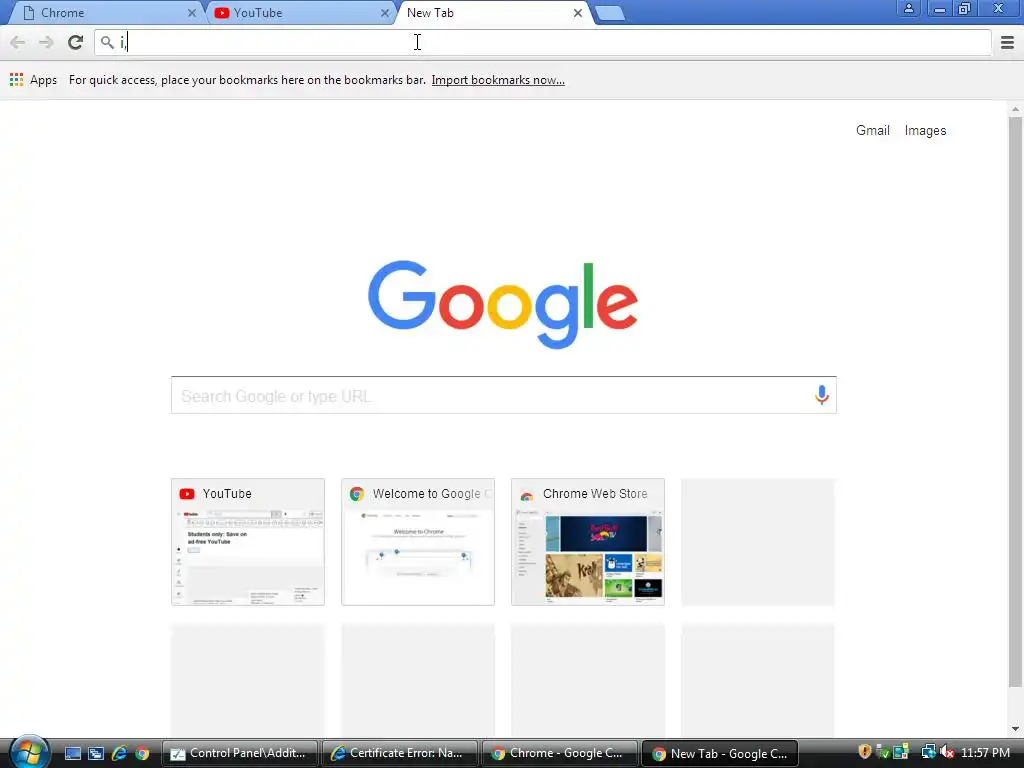This screenshot has height=768, width=1024.
Task: Click the network connection tray icon
Action: coord(928,753)
